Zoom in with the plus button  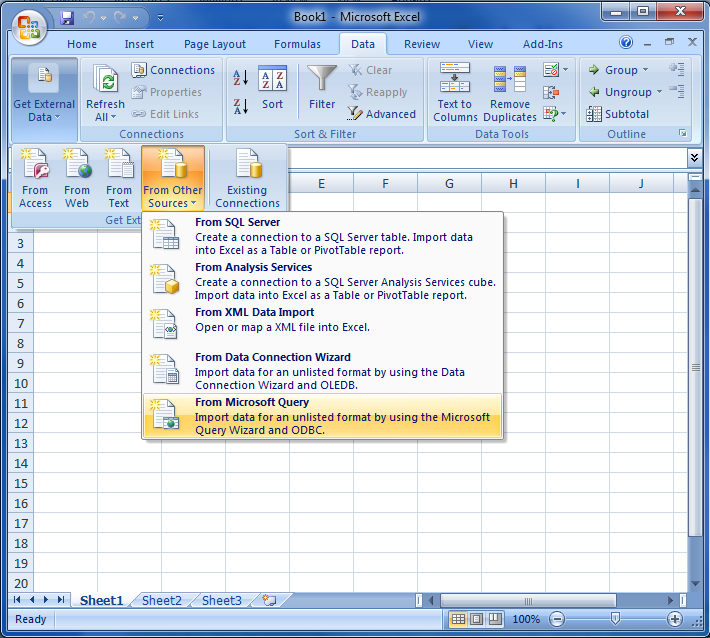point(675,619)
